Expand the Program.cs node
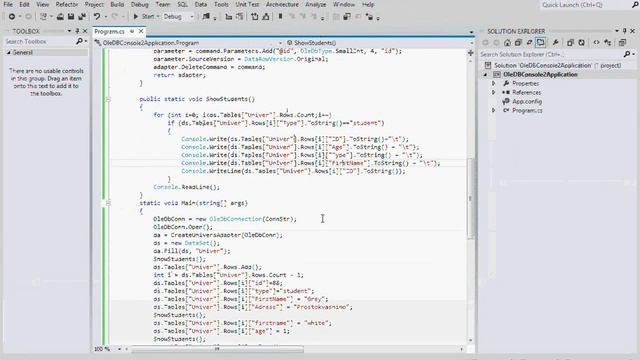This screenshot has width=640, height=360. 493,110
